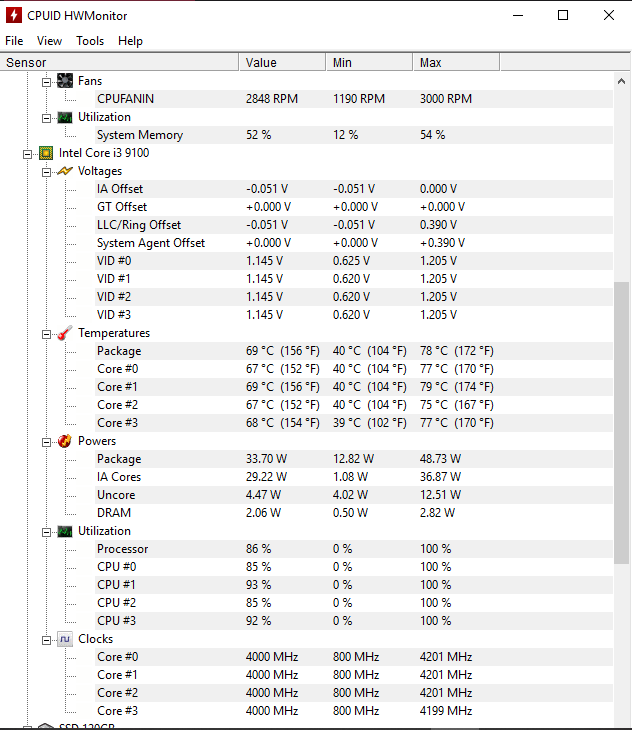Click the Sensor column header
This screenshot has height=730, width=632.
[119, 62]
